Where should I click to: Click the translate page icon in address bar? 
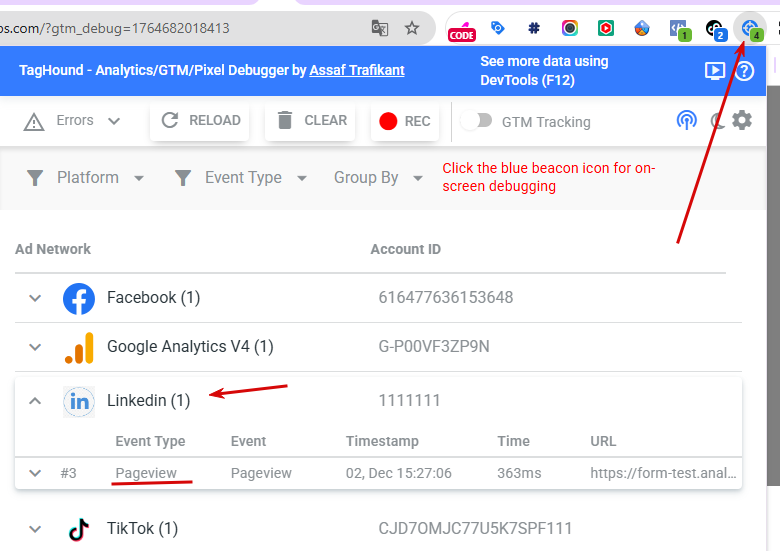[x=380, y=28]
